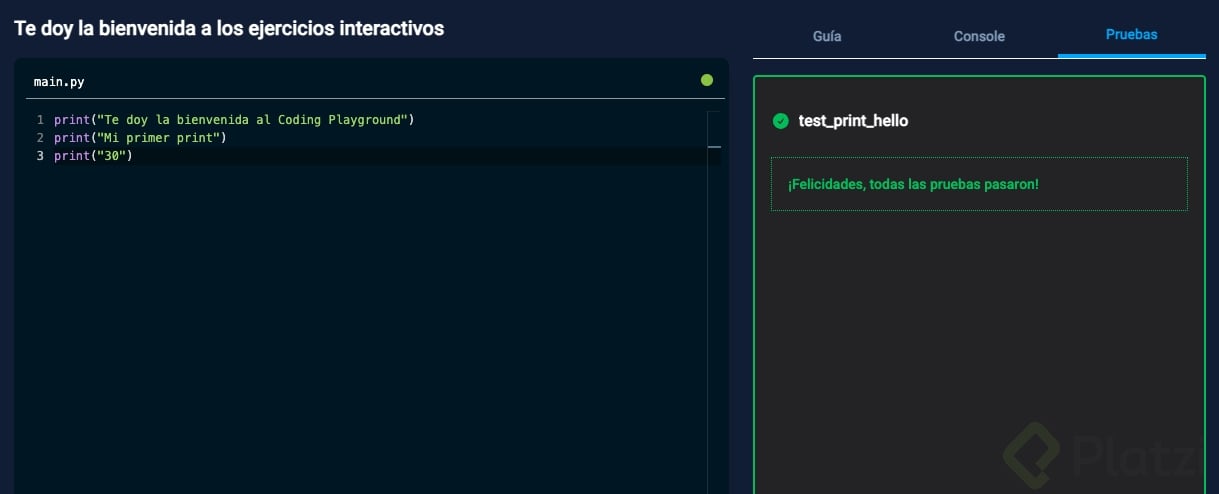The height and width of the screenshot is (494, 1219).
Task: Click line number 2 in the gutter
Action: point(40,138)
